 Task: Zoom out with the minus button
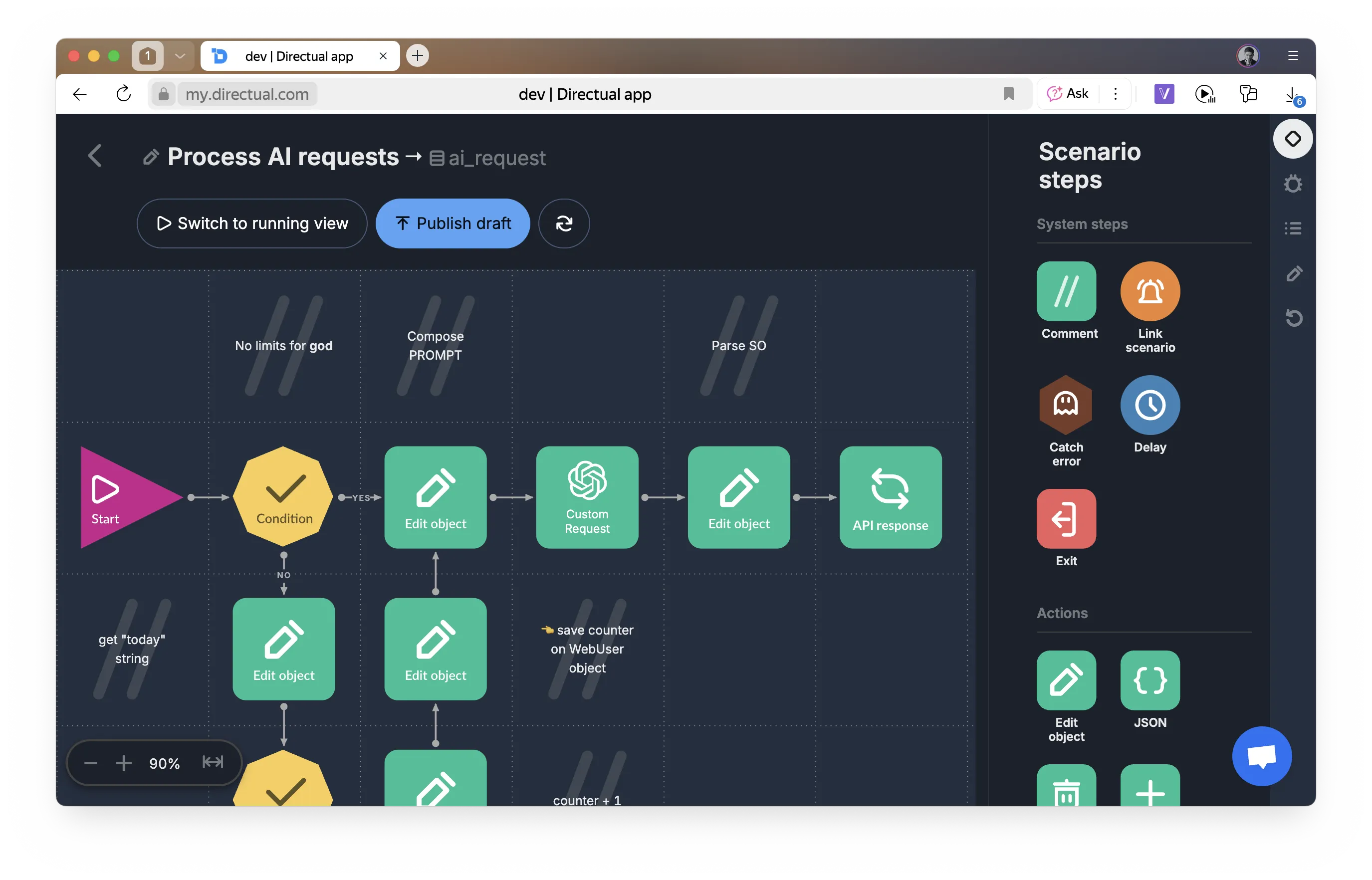pos(90,763)
